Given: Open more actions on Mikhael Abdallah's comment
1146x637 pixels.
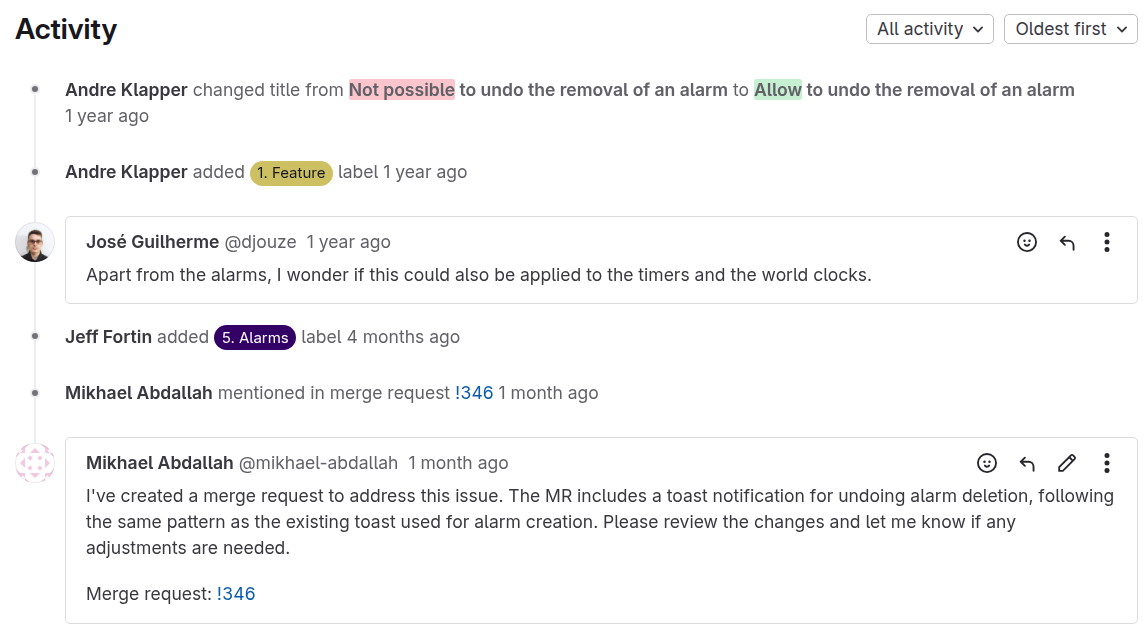Looking at the screenshot, I should [x=1107, y=463].
